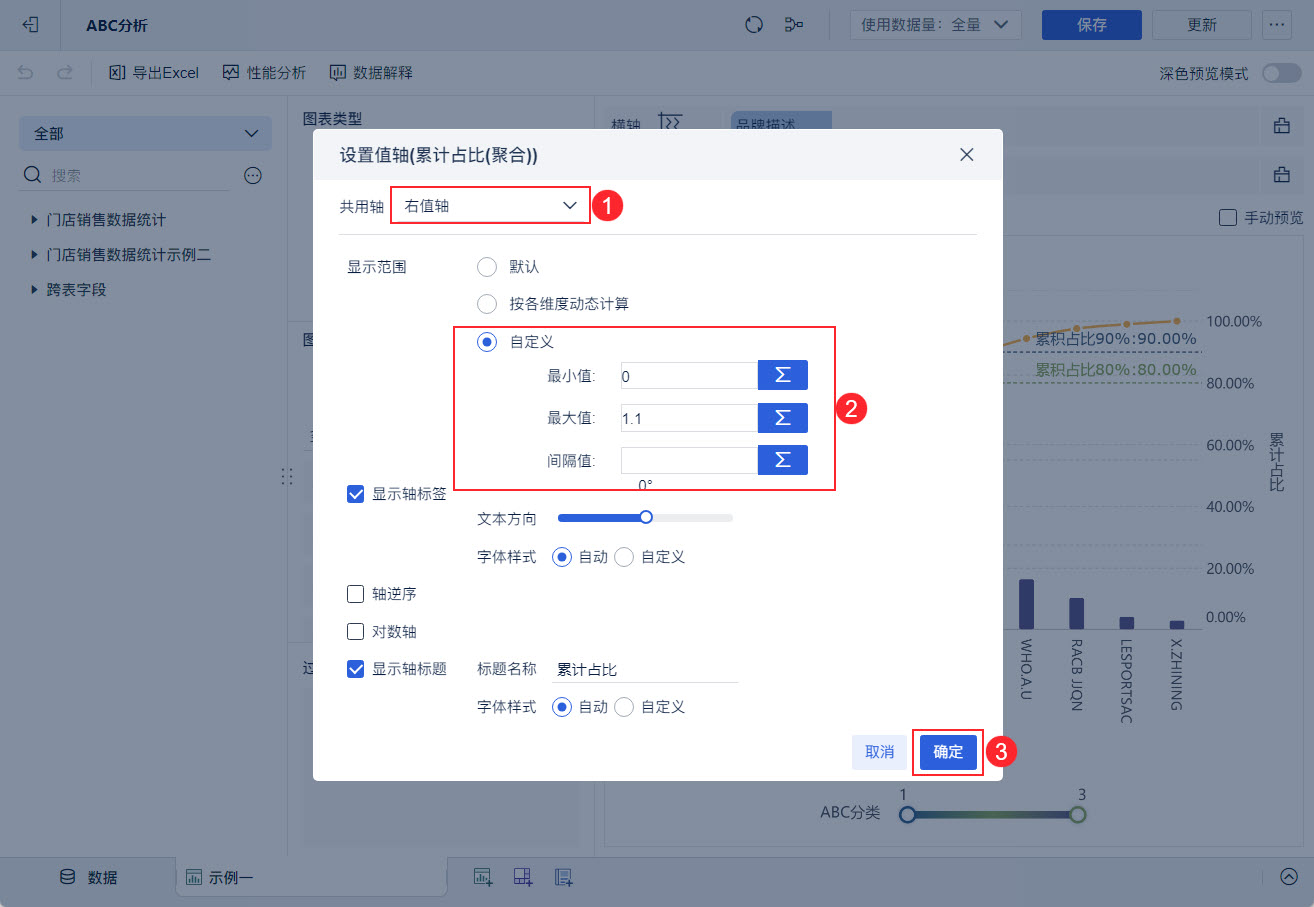1314x907 pixels.
Task: Select 按各维度动态计算 radio option
Action: click(x=487, y=303)
